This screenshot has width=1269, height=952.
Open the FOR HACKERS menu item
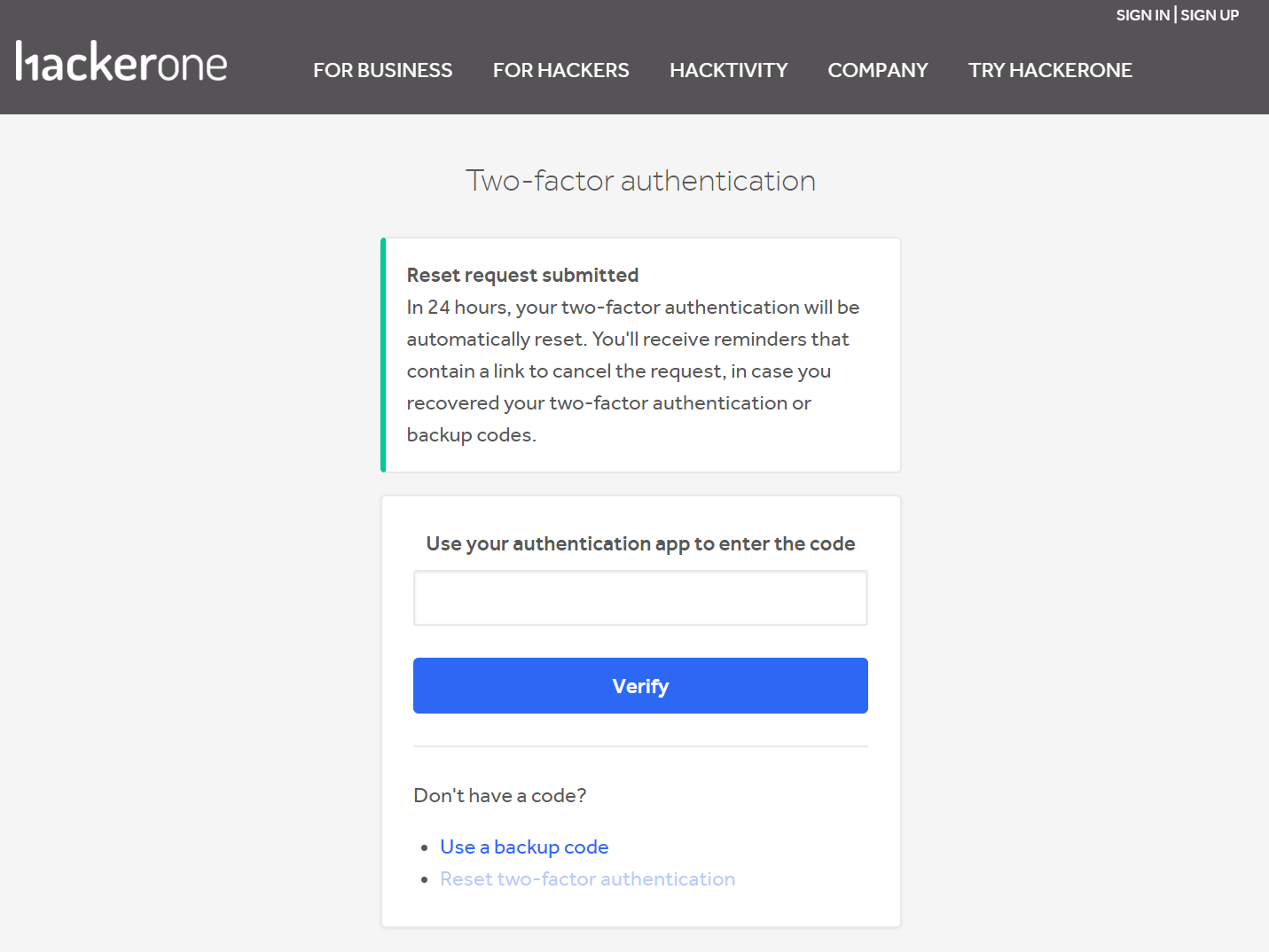pyautogui.click(x=560, y=70)
